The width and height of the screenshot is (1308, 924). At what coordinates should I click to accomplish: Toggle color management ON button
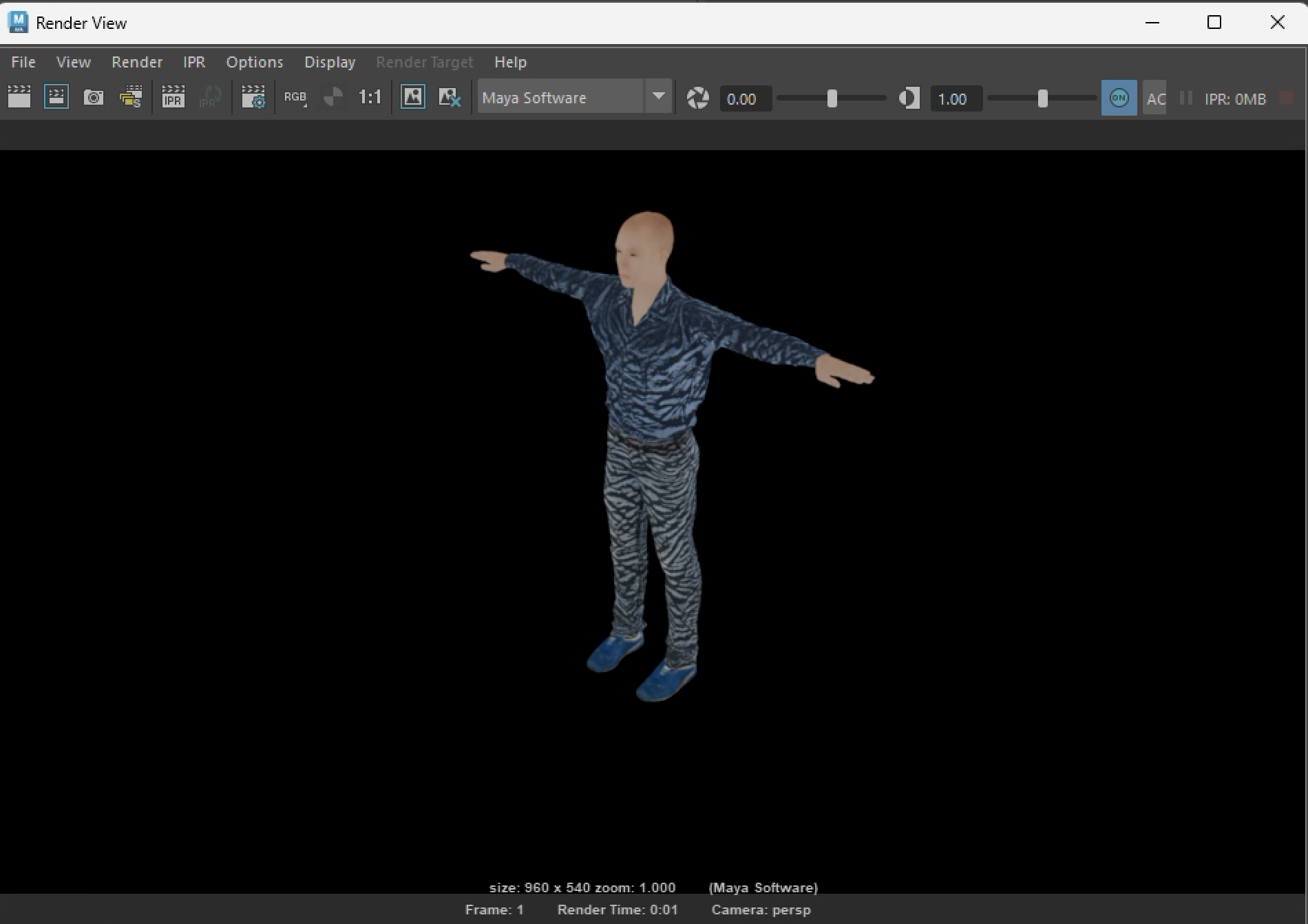click(x=1119, y=98)
